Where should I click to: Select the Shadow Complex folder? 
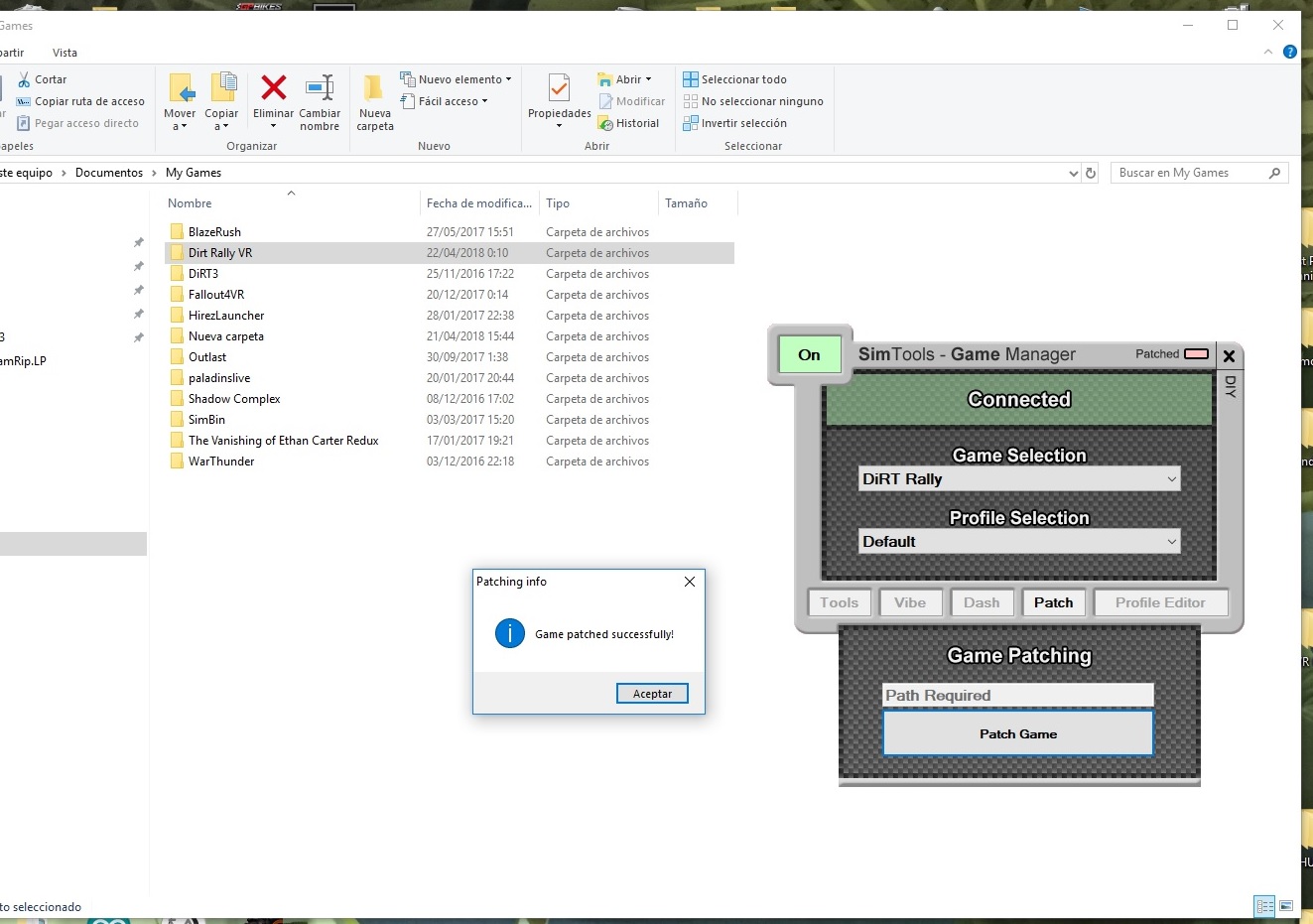pyautogui.click(x=234, y=399)
